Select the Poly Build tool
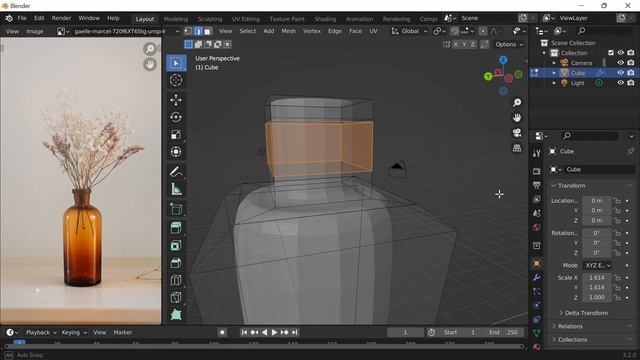The height and width of the screenshot is (360, 640). click(176, 315)
